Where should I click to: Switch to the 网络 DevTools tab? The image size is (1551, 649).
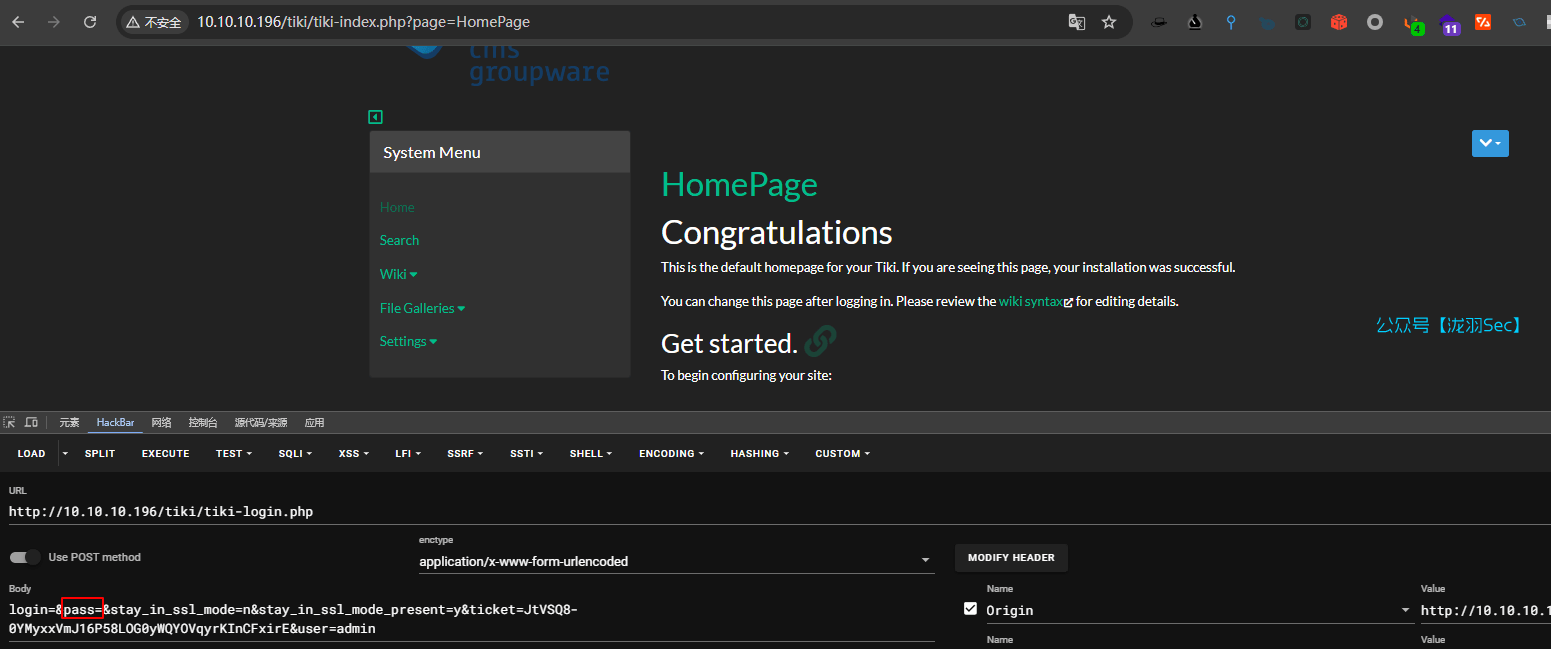click(x=161, y=423)
